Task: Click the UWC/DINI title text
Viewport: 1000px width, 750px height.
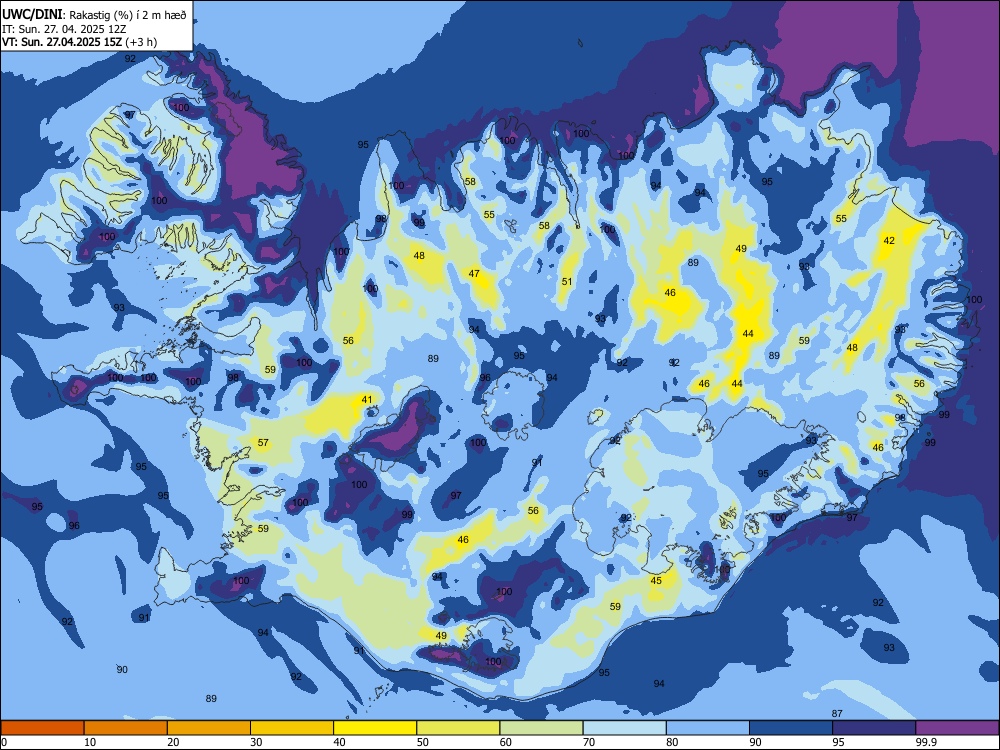Action: 33,15
